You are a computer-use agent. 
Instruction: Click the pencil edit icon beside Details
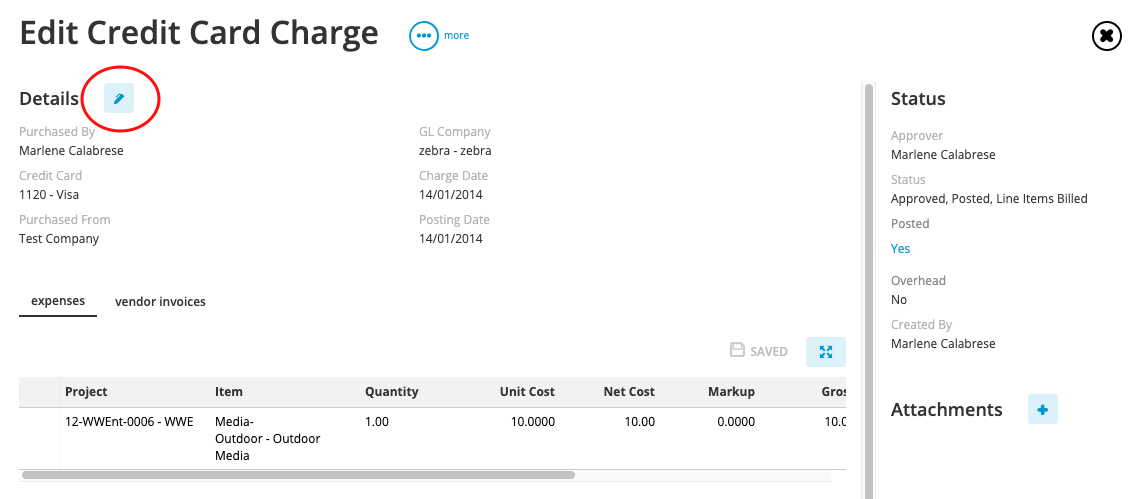coord(119,98)
